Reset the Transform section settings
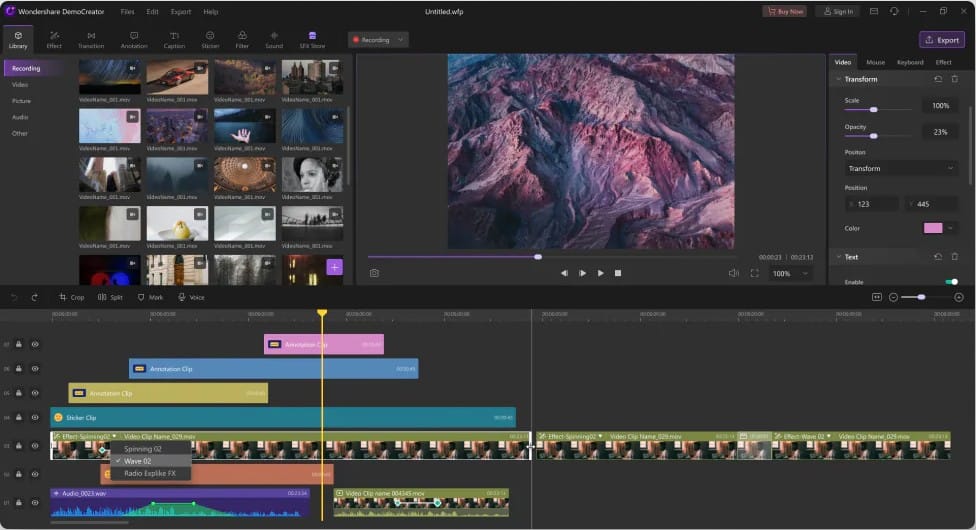Viewport: 976px width, 530px height. [x=937, y=79]
